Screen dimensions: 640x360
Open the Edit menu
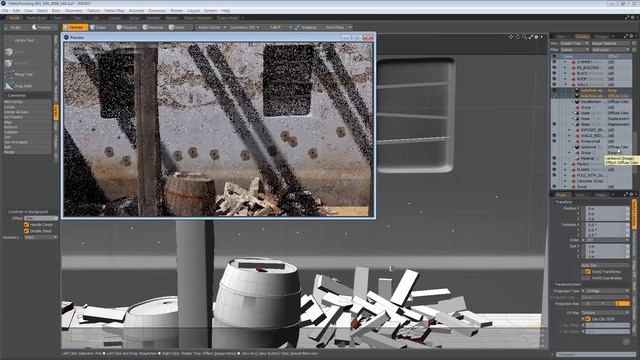16,11
